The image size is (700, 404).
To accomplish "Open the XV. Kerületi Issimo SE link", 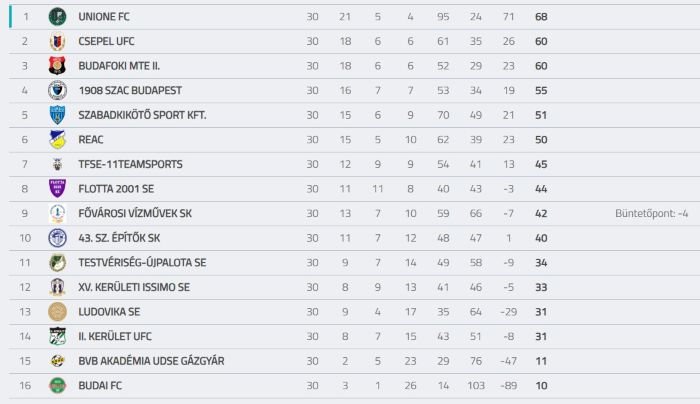I will coord(134,287).
